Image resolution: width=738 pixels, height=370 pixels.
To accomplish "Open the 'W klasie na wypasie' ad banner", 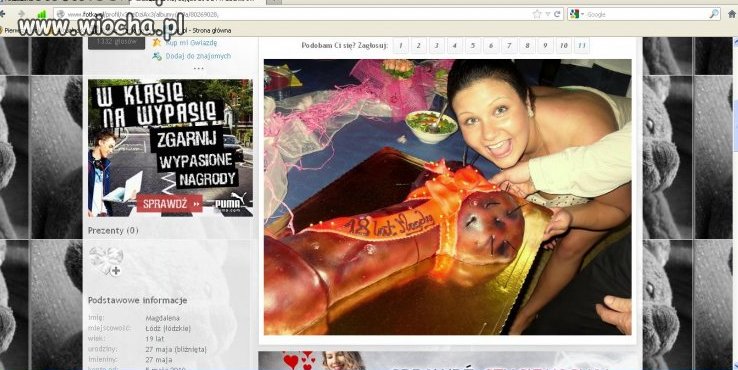I will click(x=170, y=148).
